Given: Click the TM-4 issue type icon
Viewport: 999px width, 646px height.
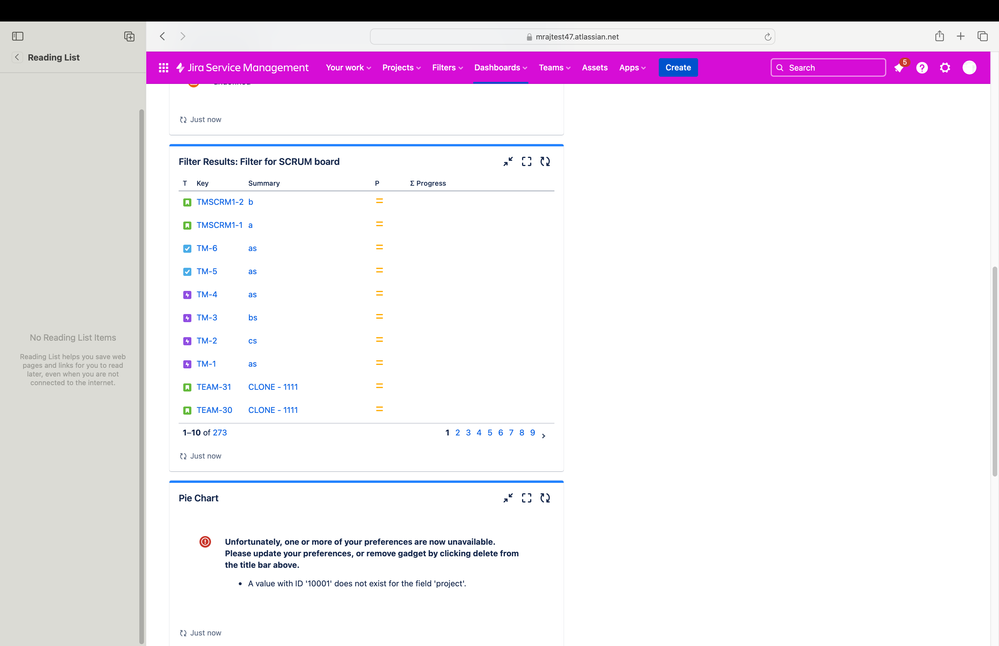Looking at the screenshot, I should pos(187,294).
